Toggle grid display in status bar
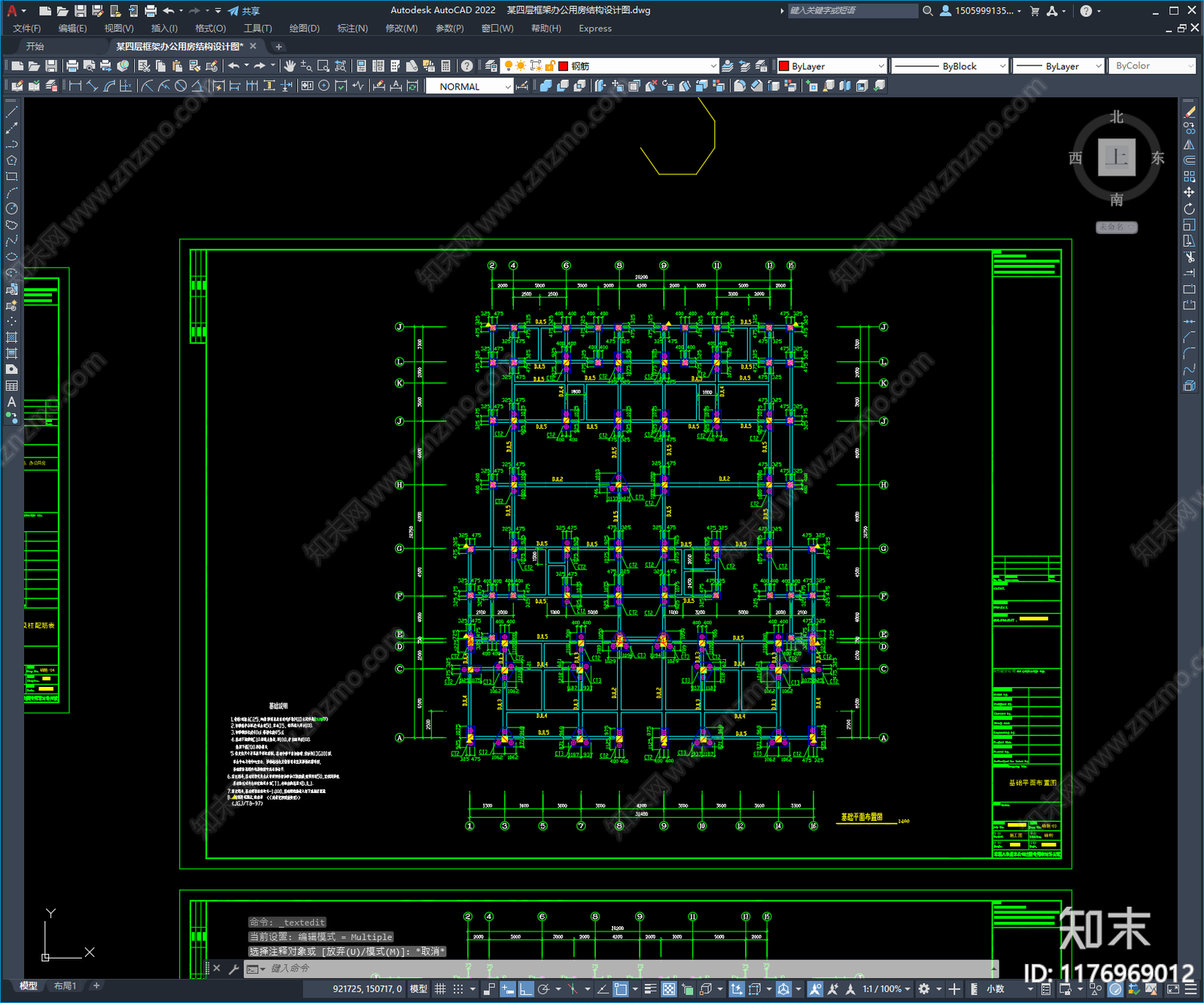Image resolution: width=1204 pixels, height=1003 pixels. click(440, 989)
